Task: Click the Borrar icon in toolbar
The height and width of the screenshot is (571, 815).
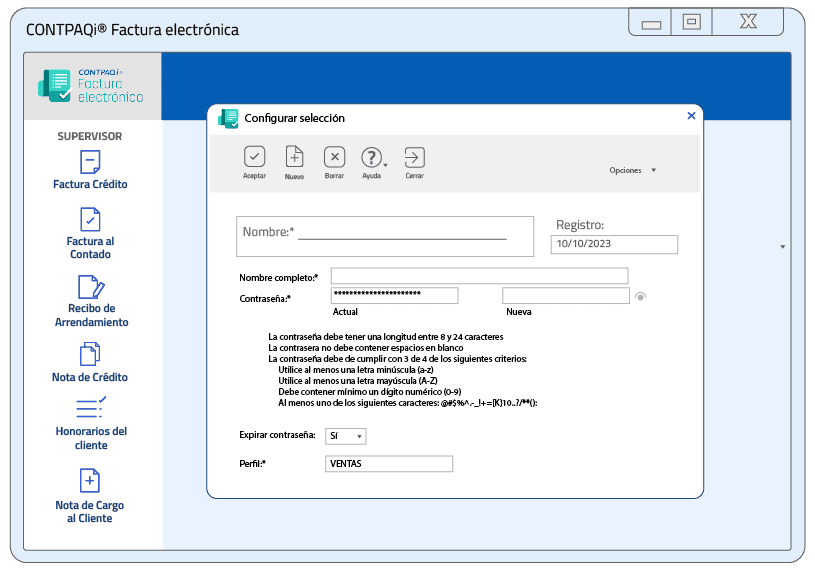Action: 334,156
